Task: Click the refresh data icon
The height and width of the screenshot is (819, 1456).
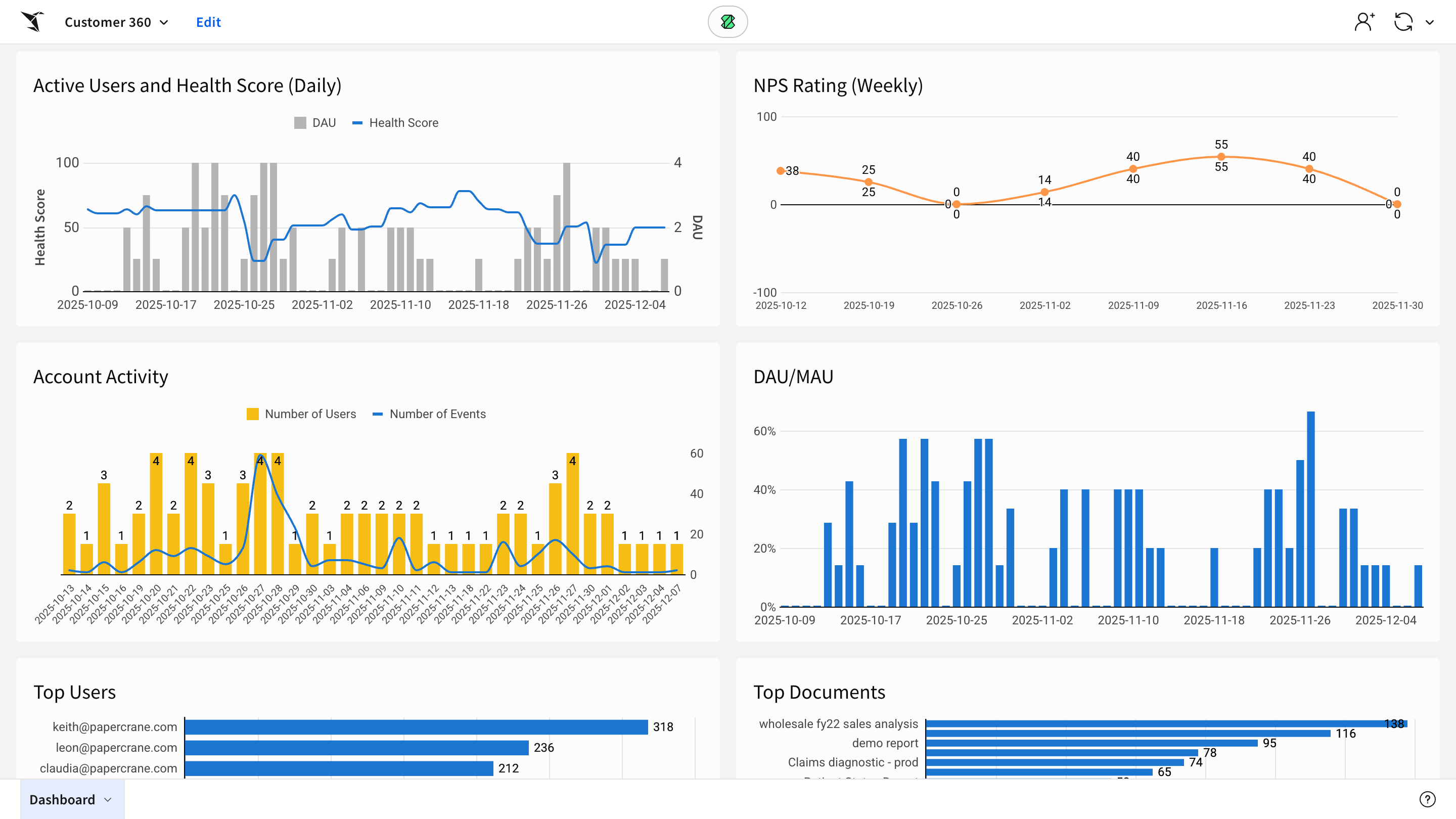Action: [x=1403, y=22]
